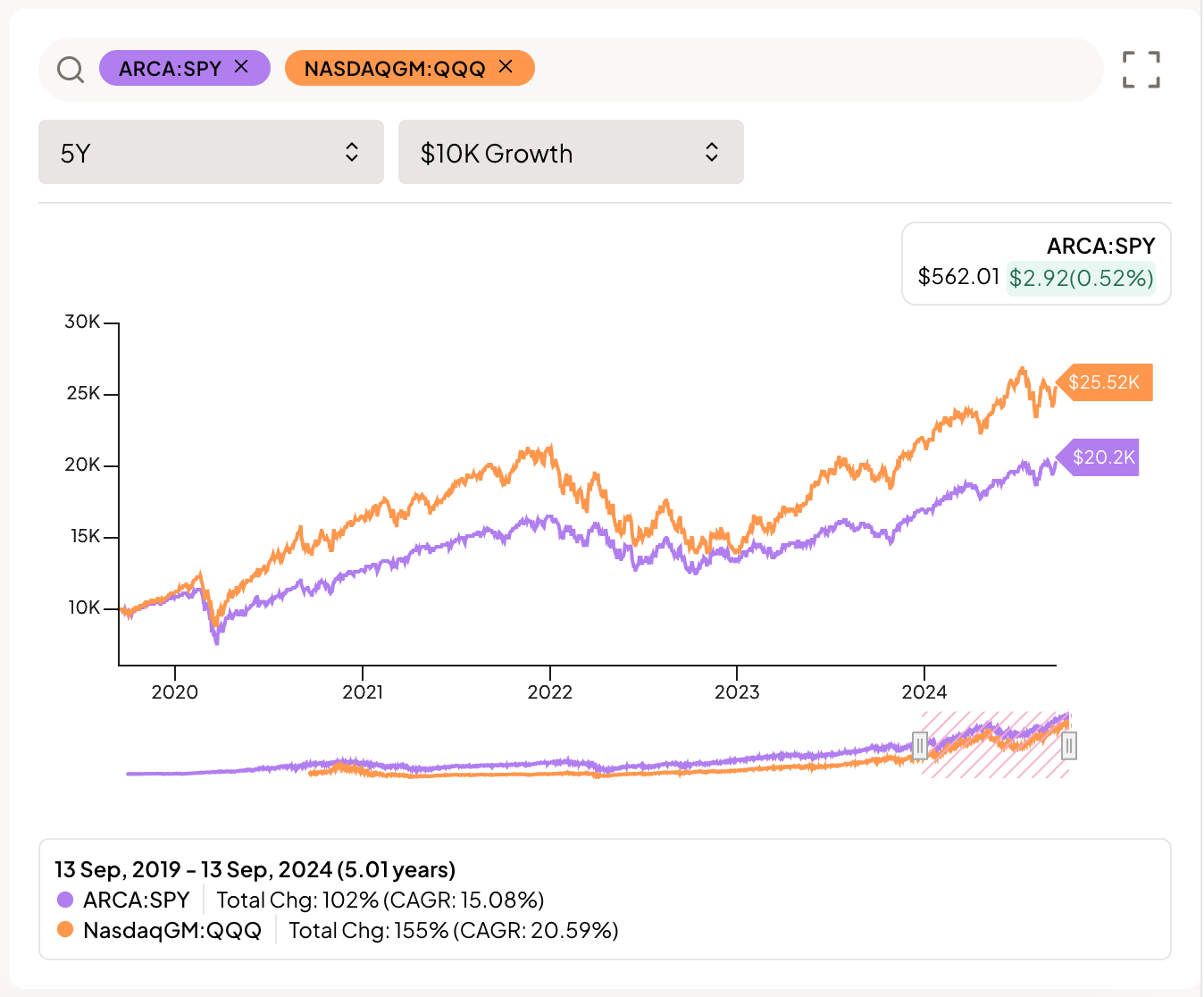Click the 15K y-axis label
The height and width of the screenshot is (997, 1204).
[85, 536]
